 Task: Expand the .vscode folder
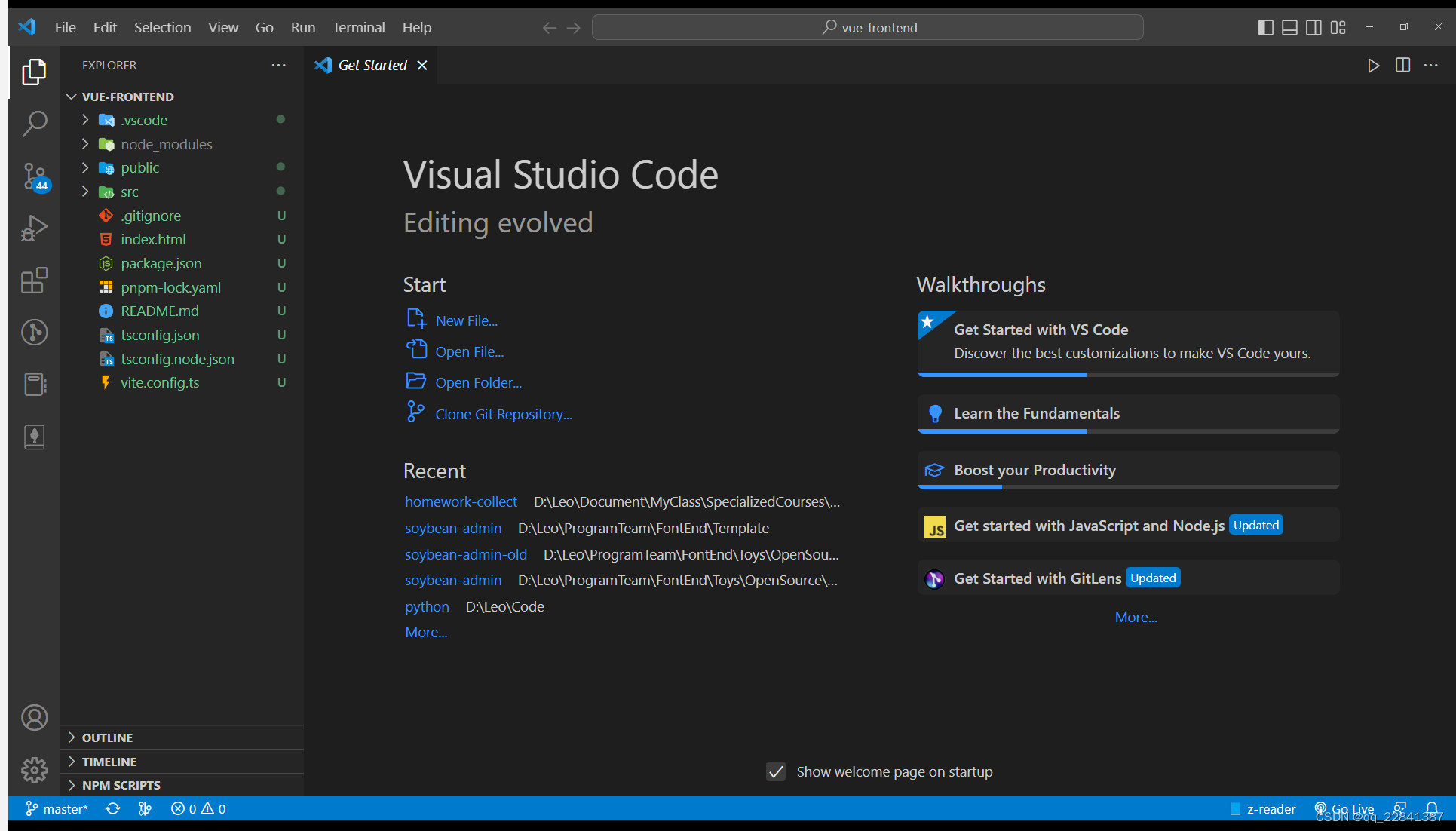pos(182,120)
